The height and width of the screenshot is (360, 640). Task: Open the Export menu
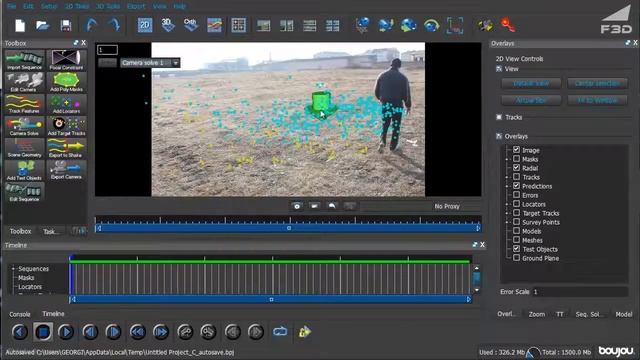[136, 6]
